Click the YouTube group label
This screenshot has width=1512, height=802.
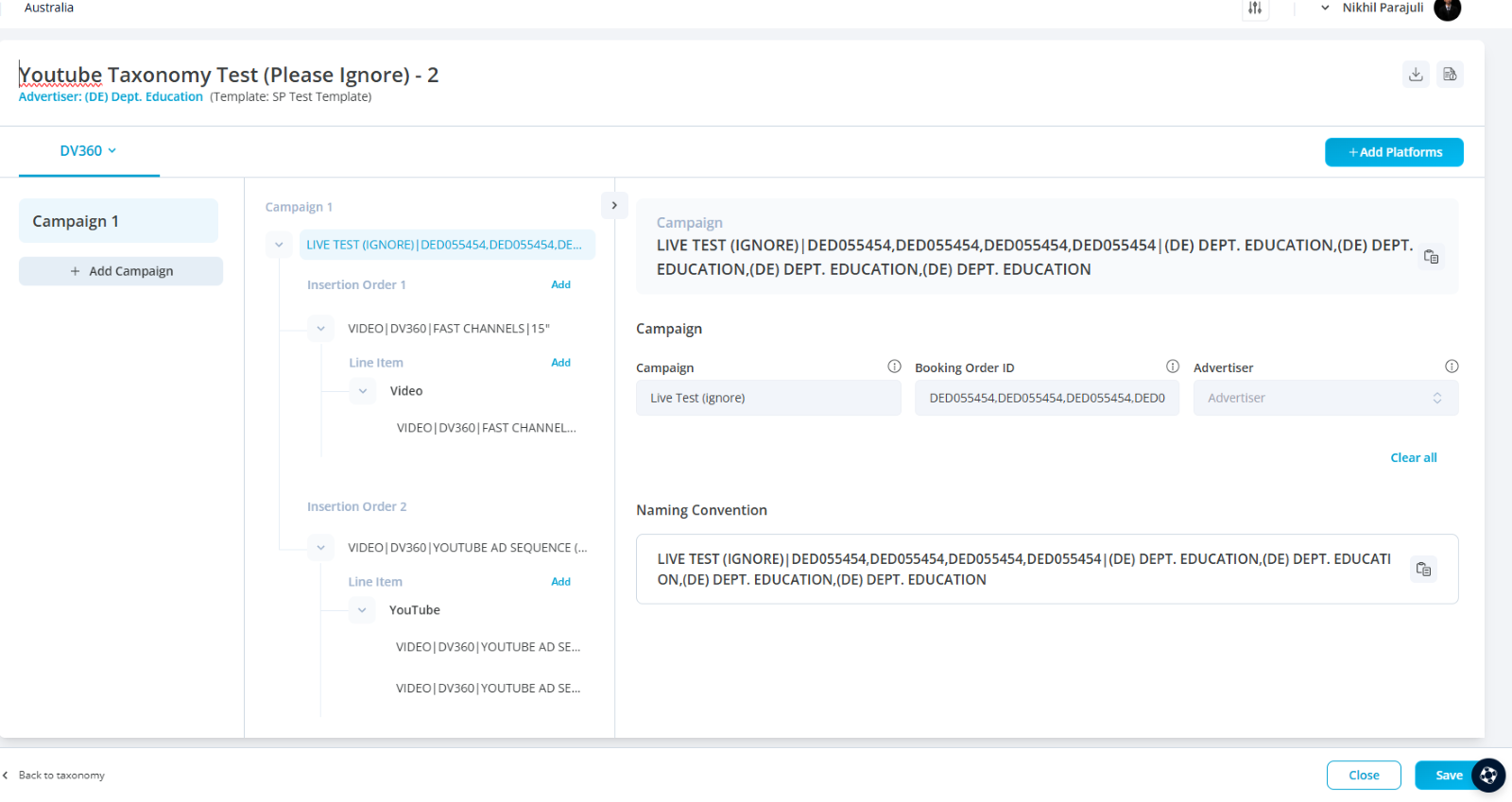pyautogui.click(x=415, y=610)
